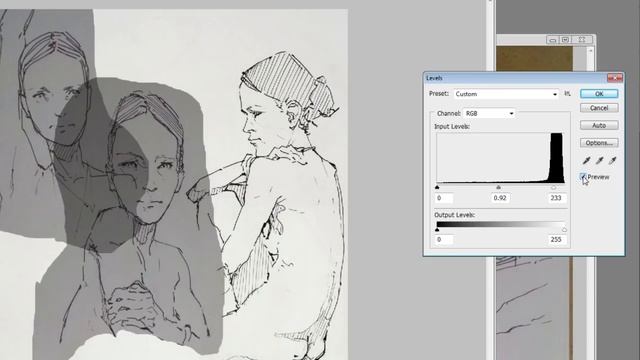This screenshot has width=640, height=360.
Task: Open the Preset dropdown showing Custom
Action: [506, 94]
